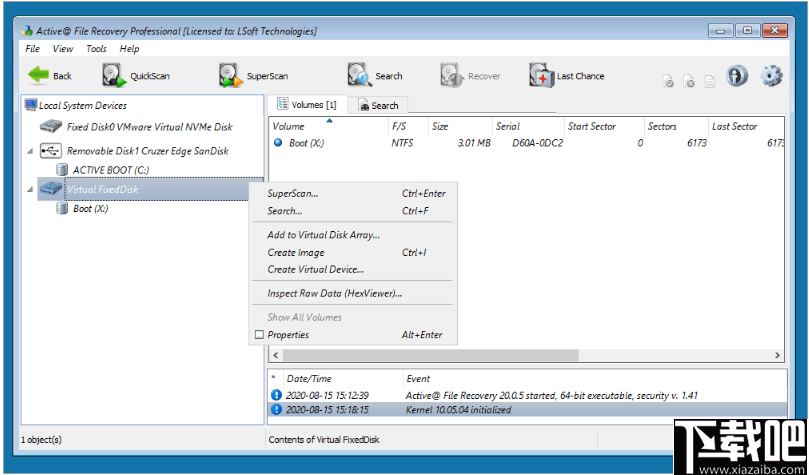Collapse the Virtual FixedDisk tree node
The height and width of the screenshot is (475, 809).
click(x=29, y=190)
